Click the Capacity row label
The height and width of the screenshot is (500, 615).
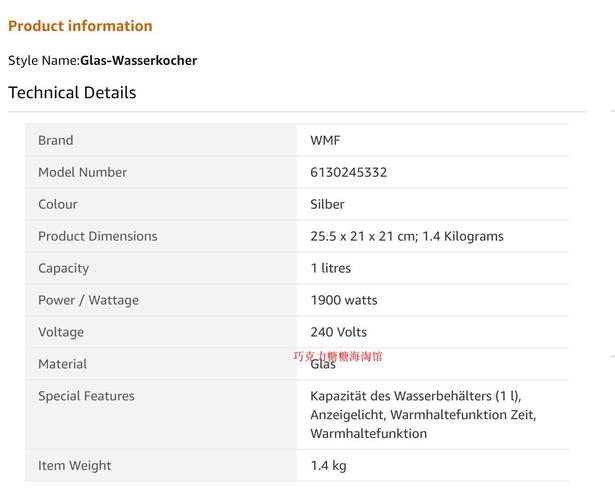coord(63,268)
